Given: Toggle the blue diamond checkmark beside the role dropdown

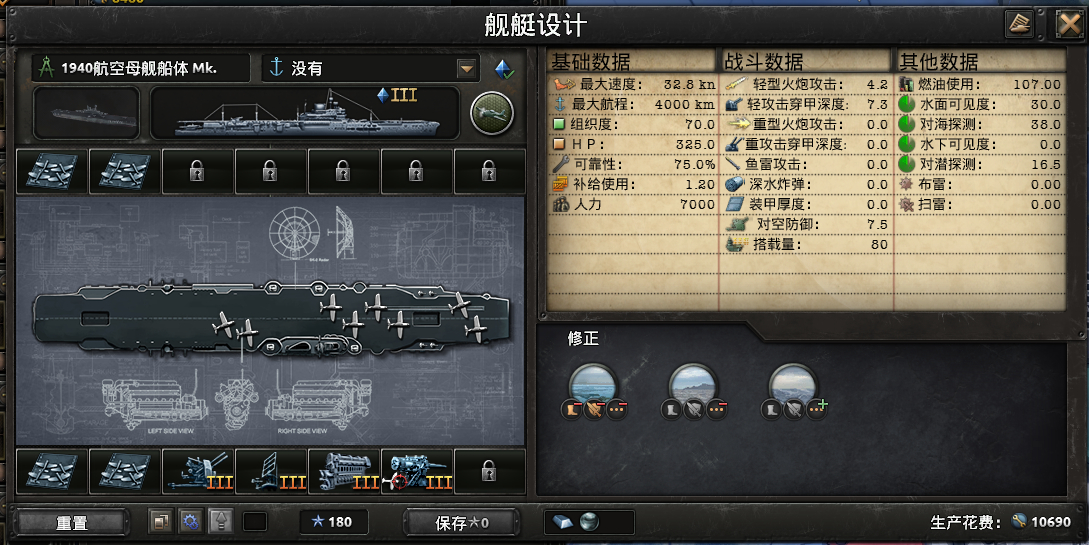Looking at the screenshot, I should click(504, 69).
